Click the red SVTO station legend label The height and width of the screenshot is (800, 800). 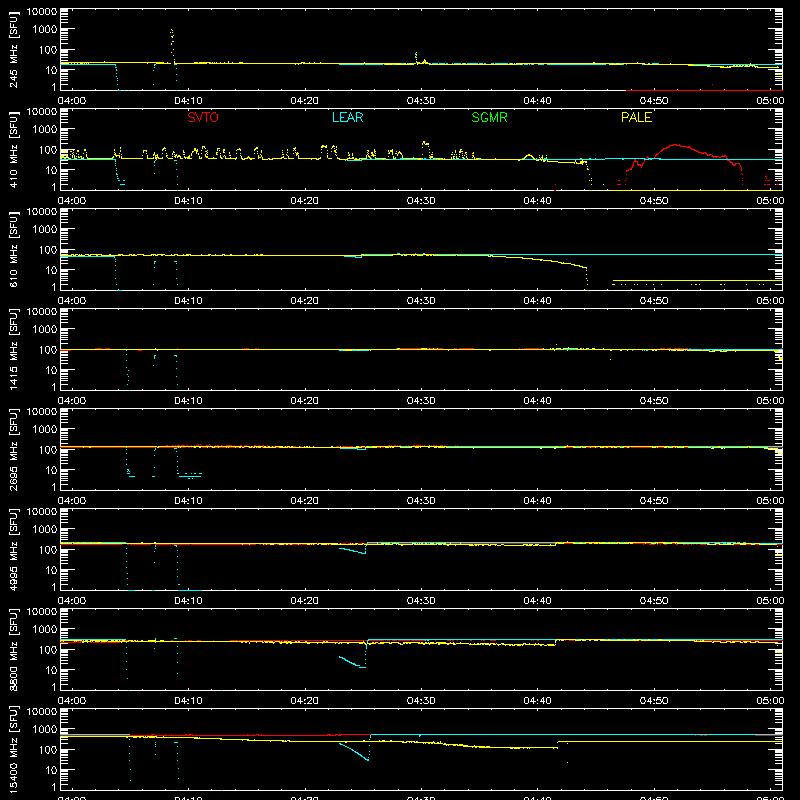[x=203, y=117]
